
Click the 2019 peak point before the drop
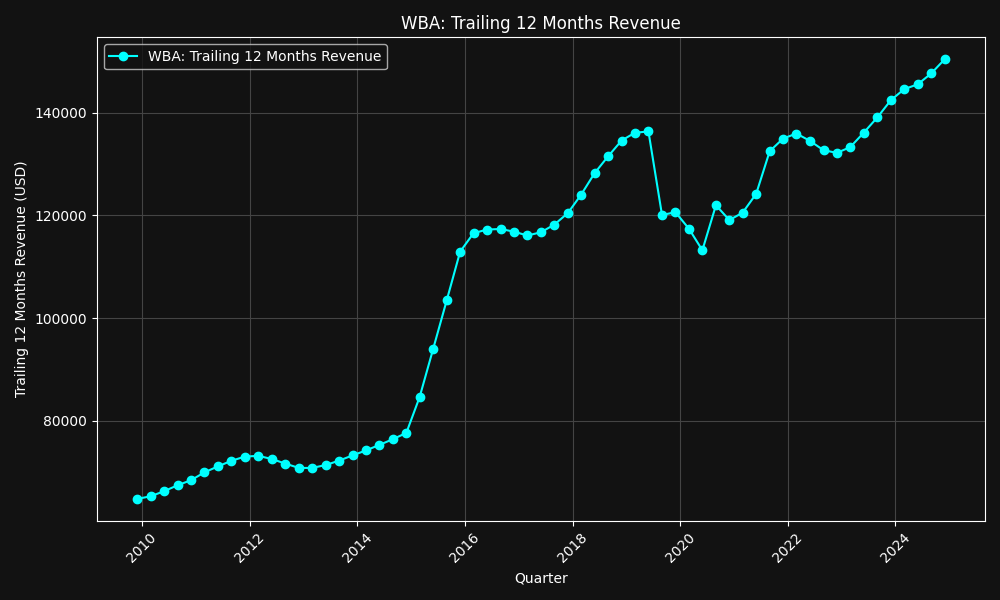click(x=648, y=131)
